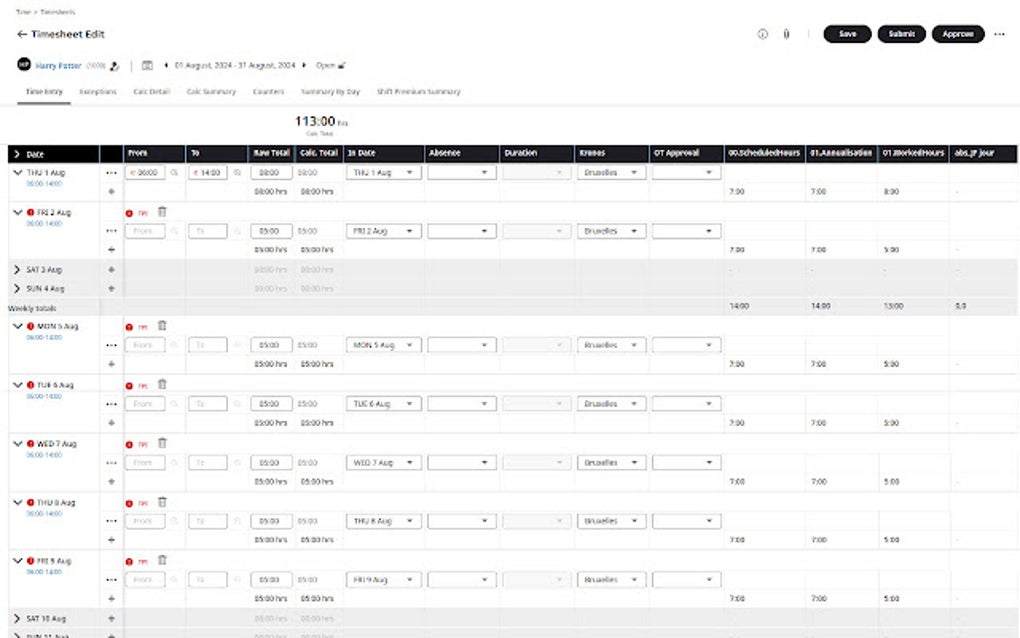Viewport: 1020px width, 638px height.
Task: Go to the next pay period arrow
Action: click(x=304, y=65)
